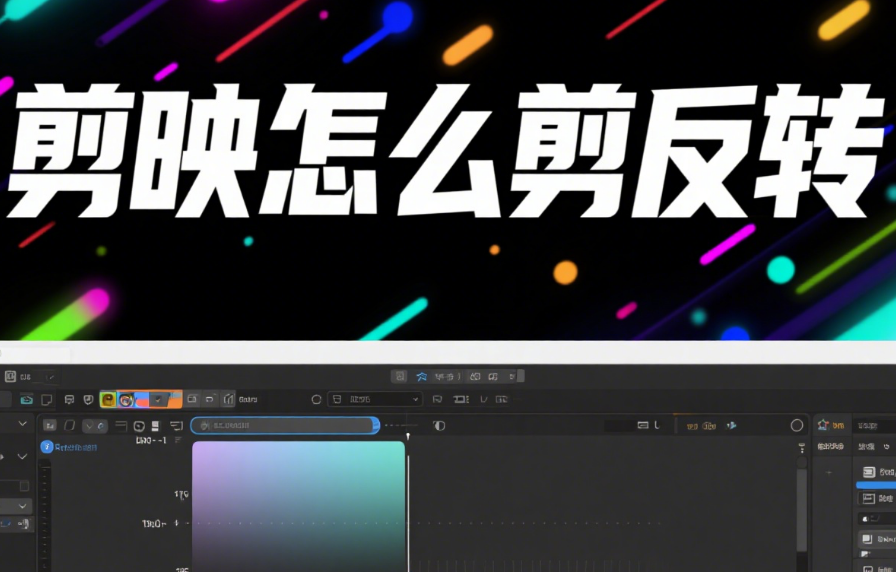Expand the chevron left of blue info icon

pos(22,457)
